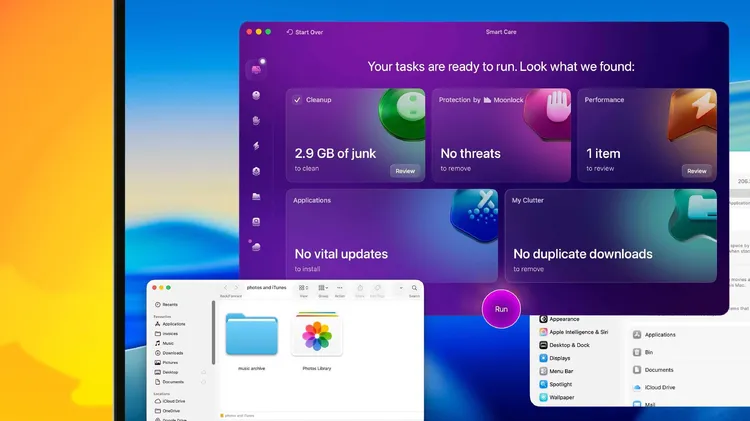Viewport: 750px width, 421px height.
Task: Open the Photos Library icon
Action: pyautogui.click(x=317, y=335)
